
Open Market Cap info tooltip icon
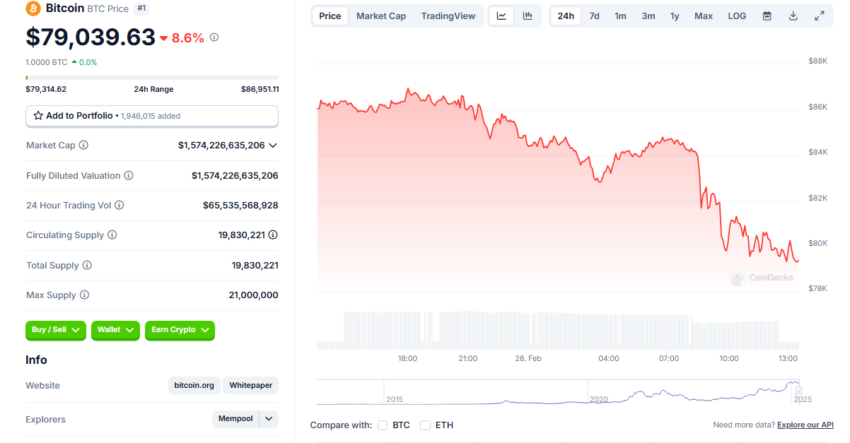[x=83, y=145]
